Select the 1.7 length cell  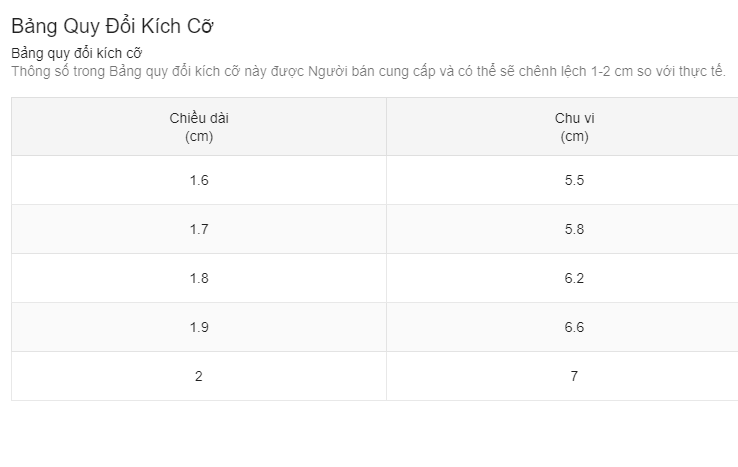click(199, 229)
